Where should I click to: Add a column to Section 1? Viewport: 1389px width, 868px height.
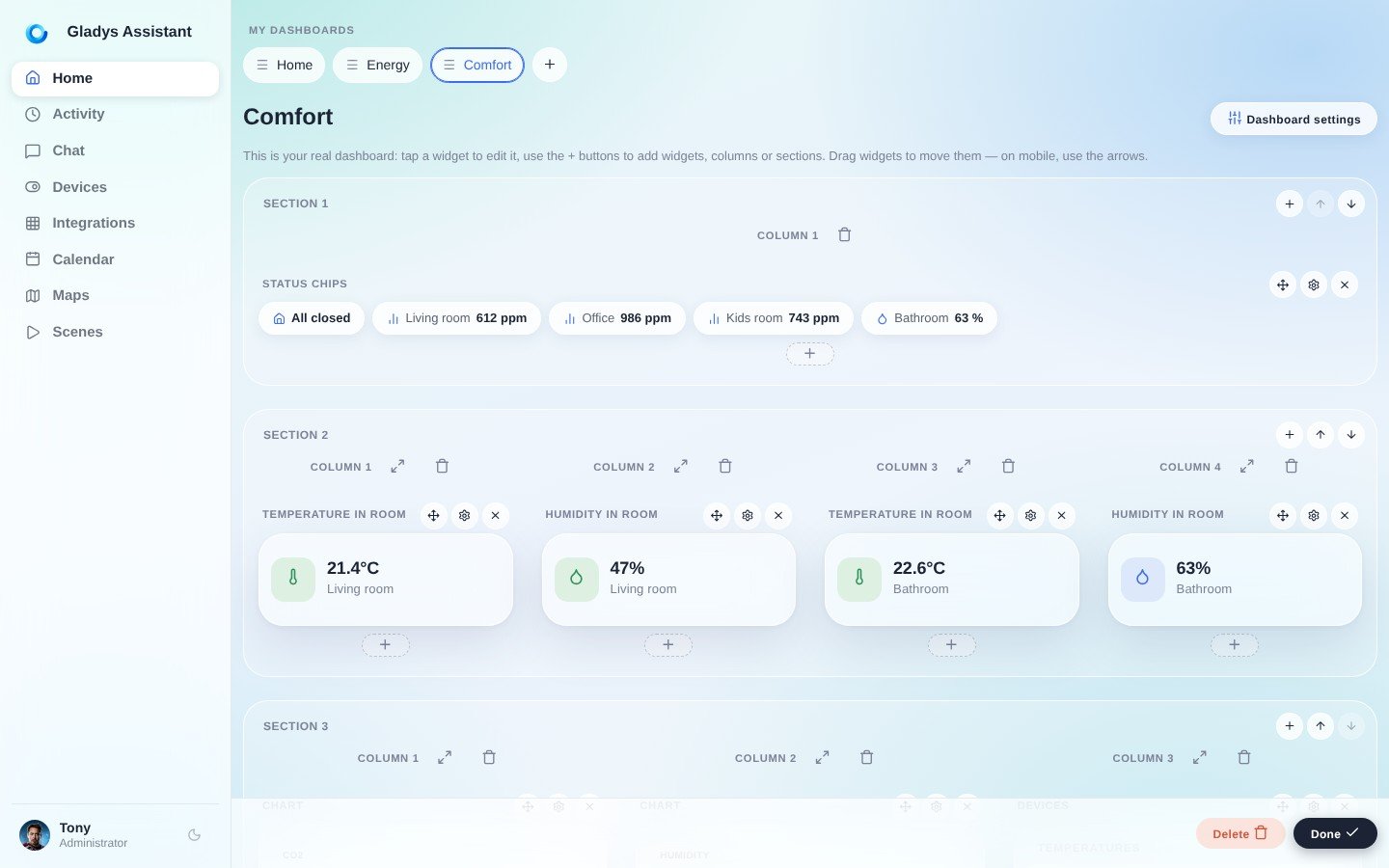(1290, 203)
